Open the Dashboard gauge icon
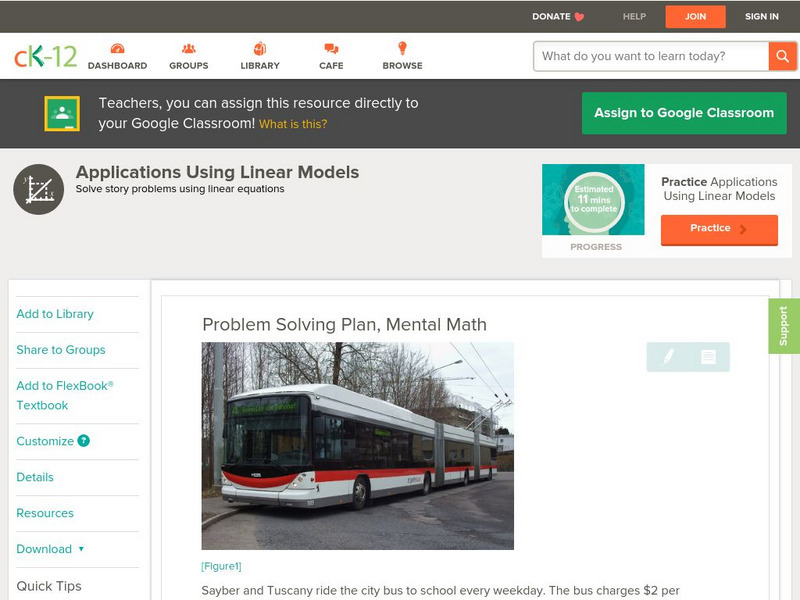The image size is (800, 600). pyautogui.click(x=117, y=48)
